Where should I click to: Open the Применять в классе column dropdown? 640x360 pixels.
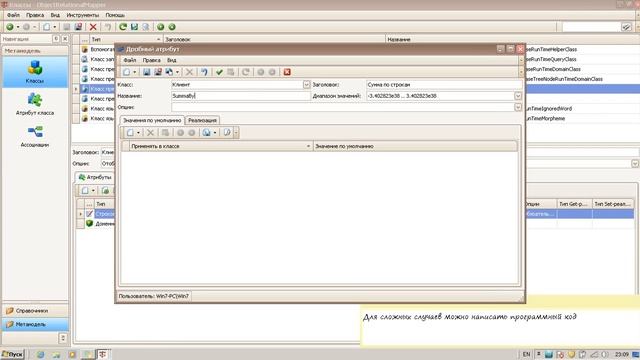pyautogui.click(x=308, y=146)
